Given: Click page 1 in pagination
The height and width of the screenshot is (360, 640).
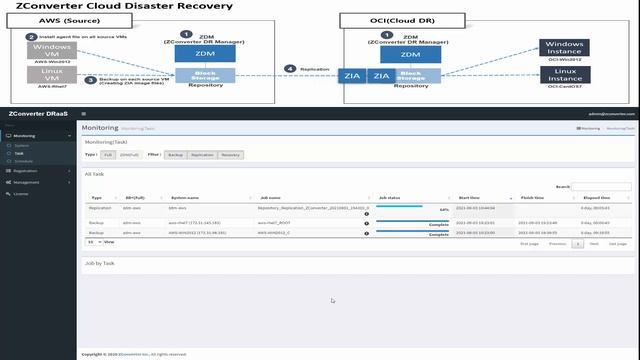Looking at the screenshot, I should point(578,244).
